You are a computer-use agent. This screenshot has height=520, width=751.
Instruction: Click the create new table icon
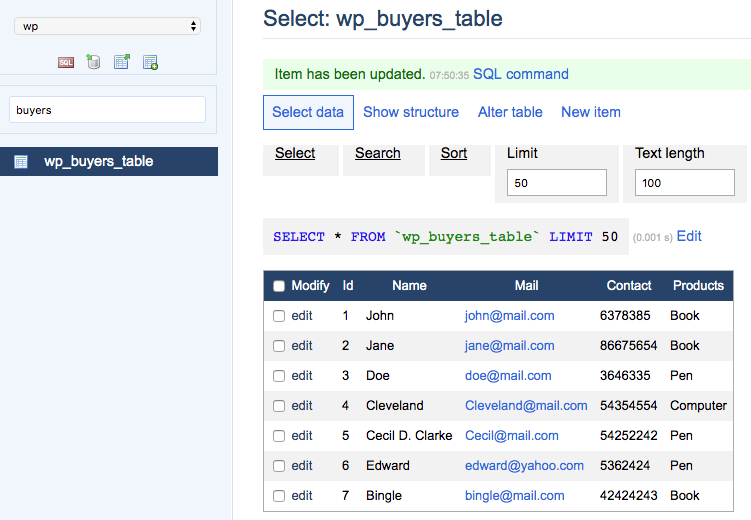point(150,62)
